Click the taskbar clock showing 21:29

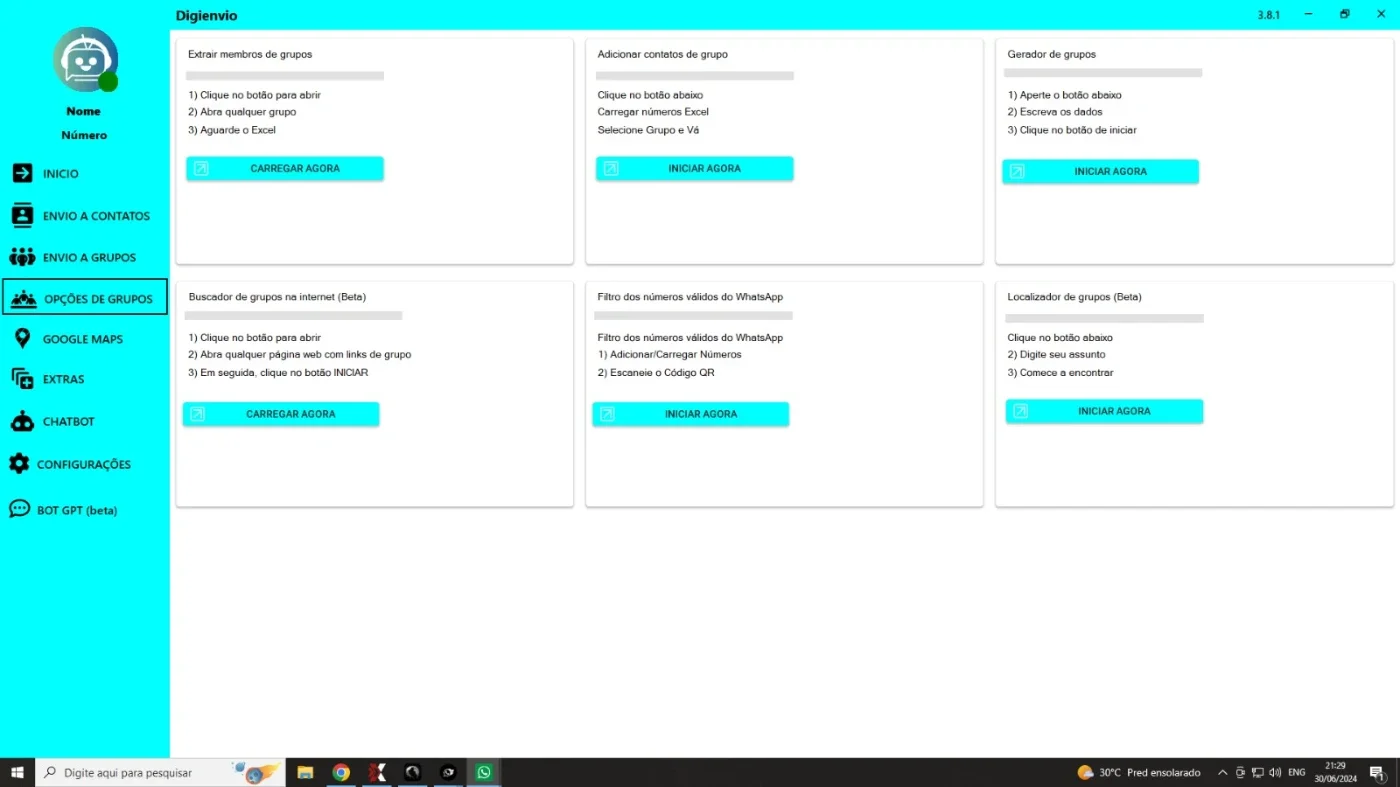1335,772
